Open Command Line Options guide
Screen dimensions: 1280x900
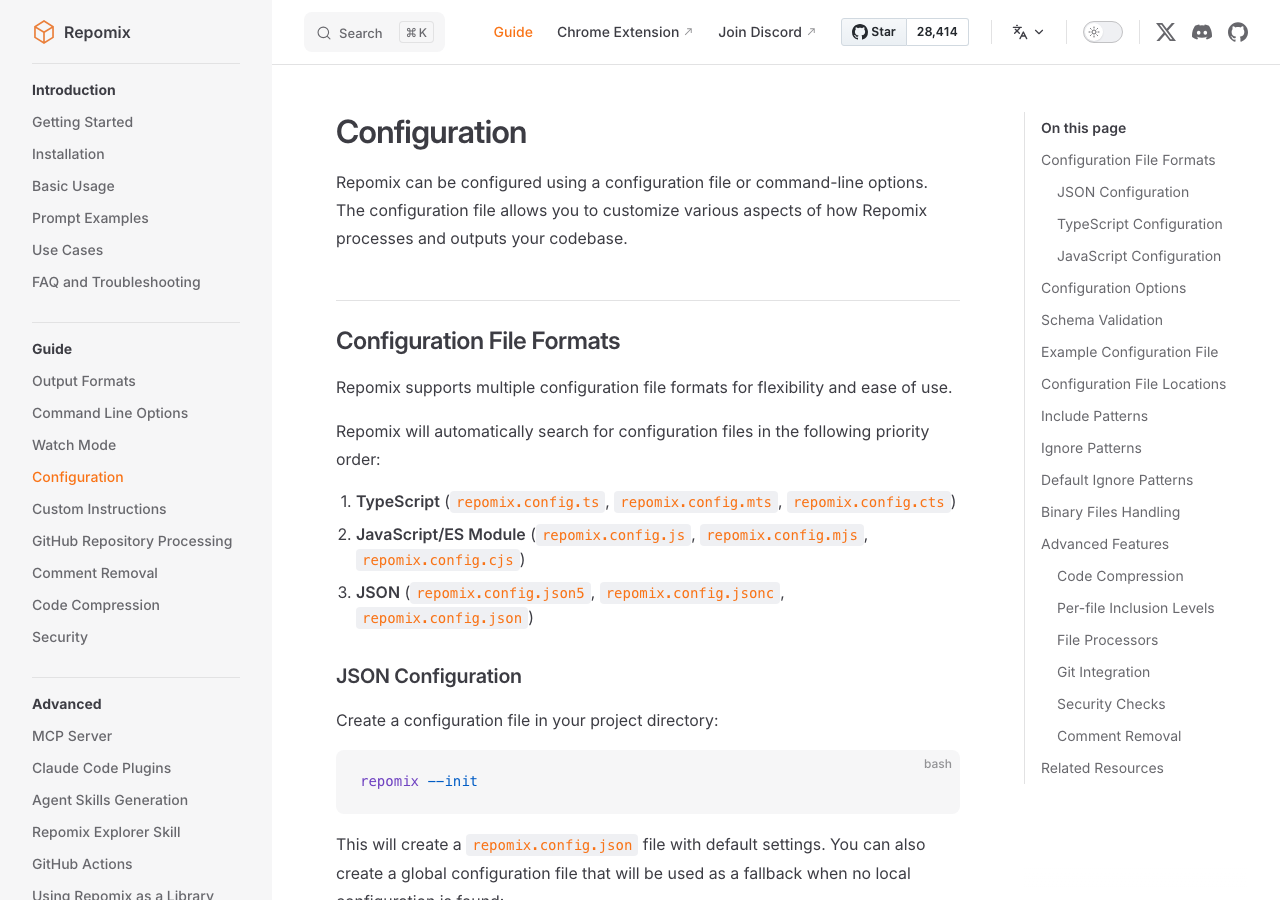(x=110, y=413)
